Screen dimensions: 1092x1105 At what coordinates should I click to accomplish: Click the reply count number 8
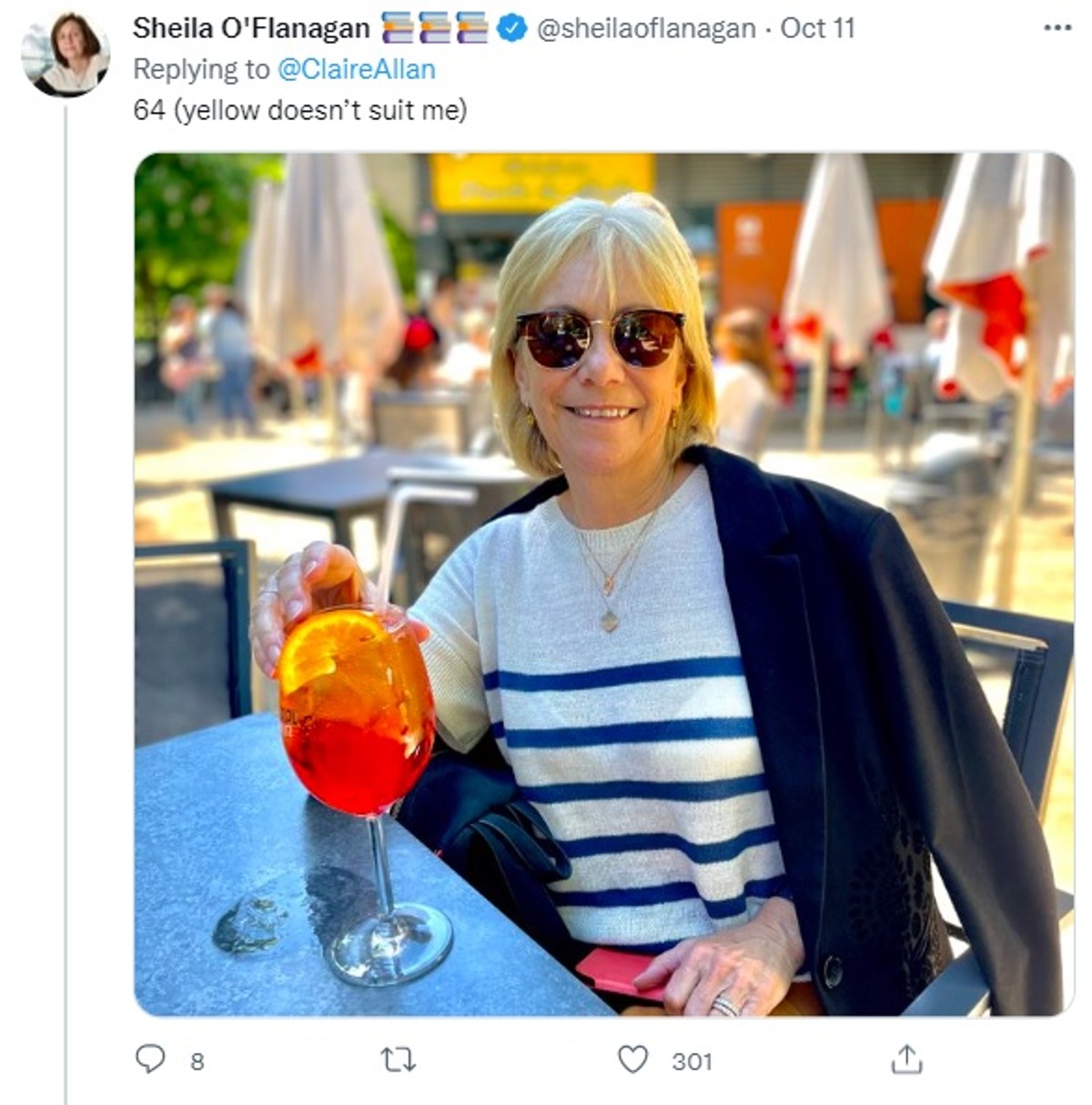pyautogui.click(x=197, y=1061)
